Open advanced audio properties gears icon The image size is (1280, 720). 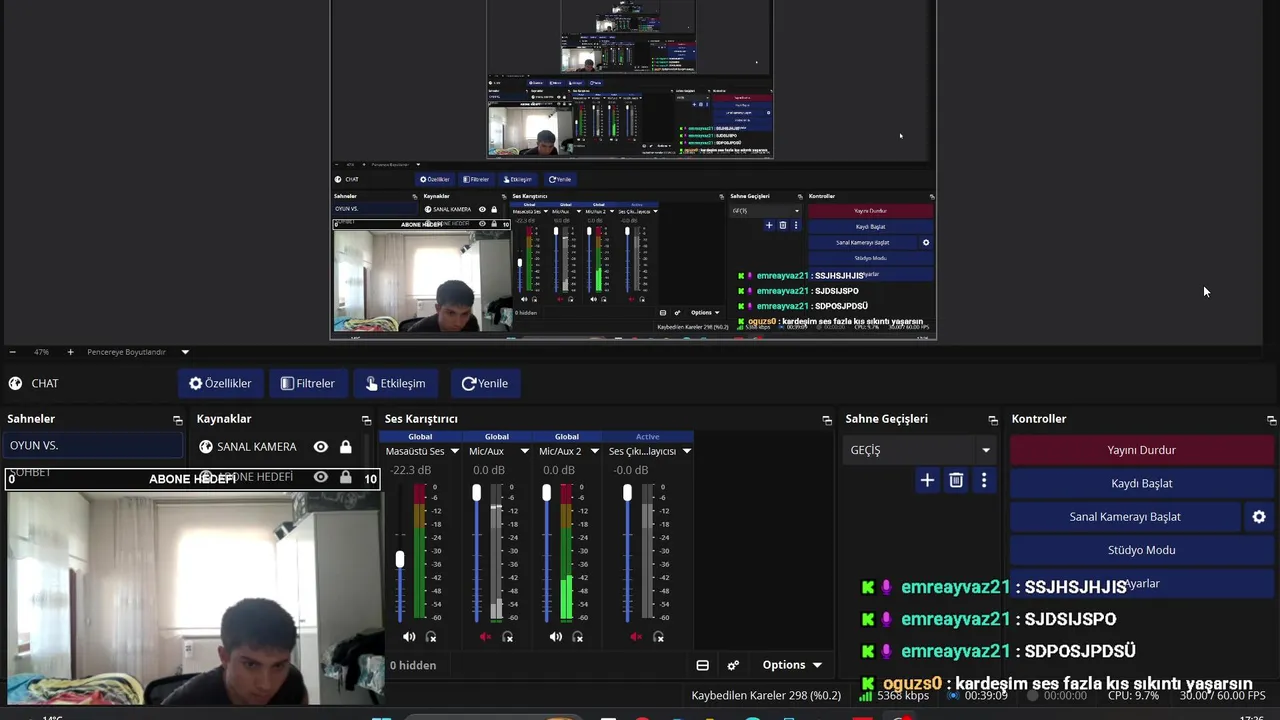pyautogui.click(x=733, y=665)
